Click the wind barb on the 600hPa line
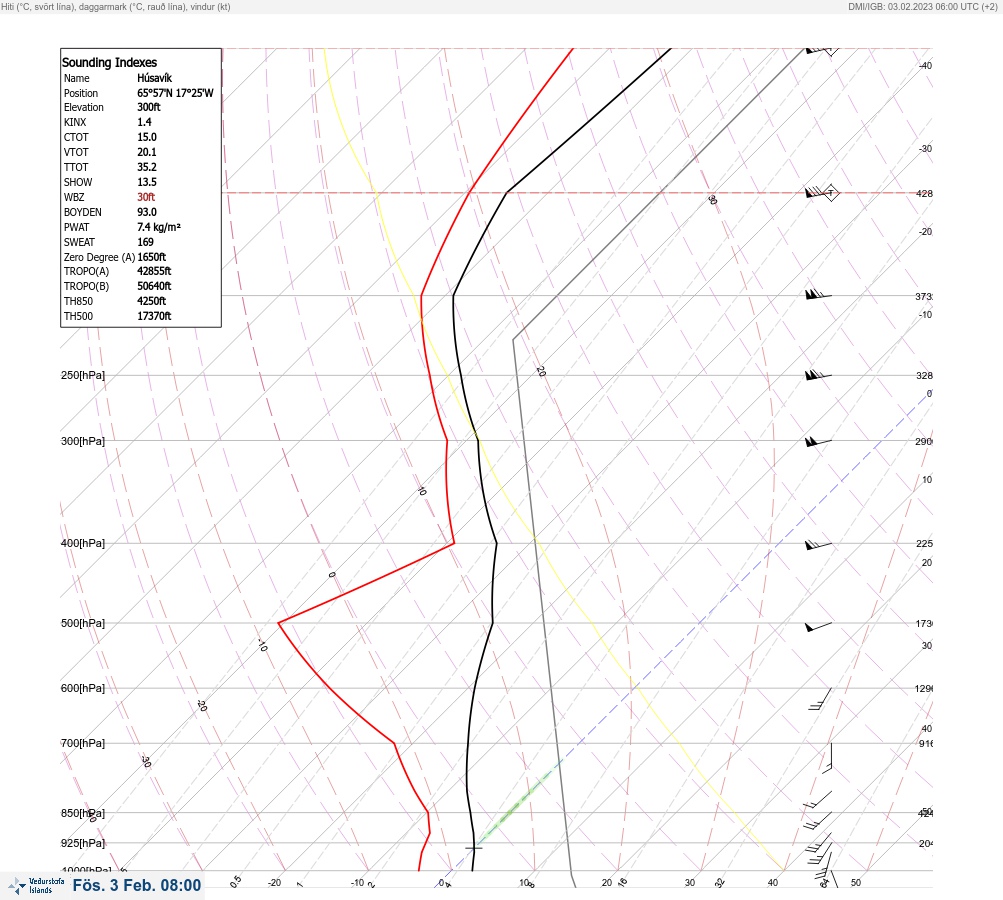 point(821,699)
